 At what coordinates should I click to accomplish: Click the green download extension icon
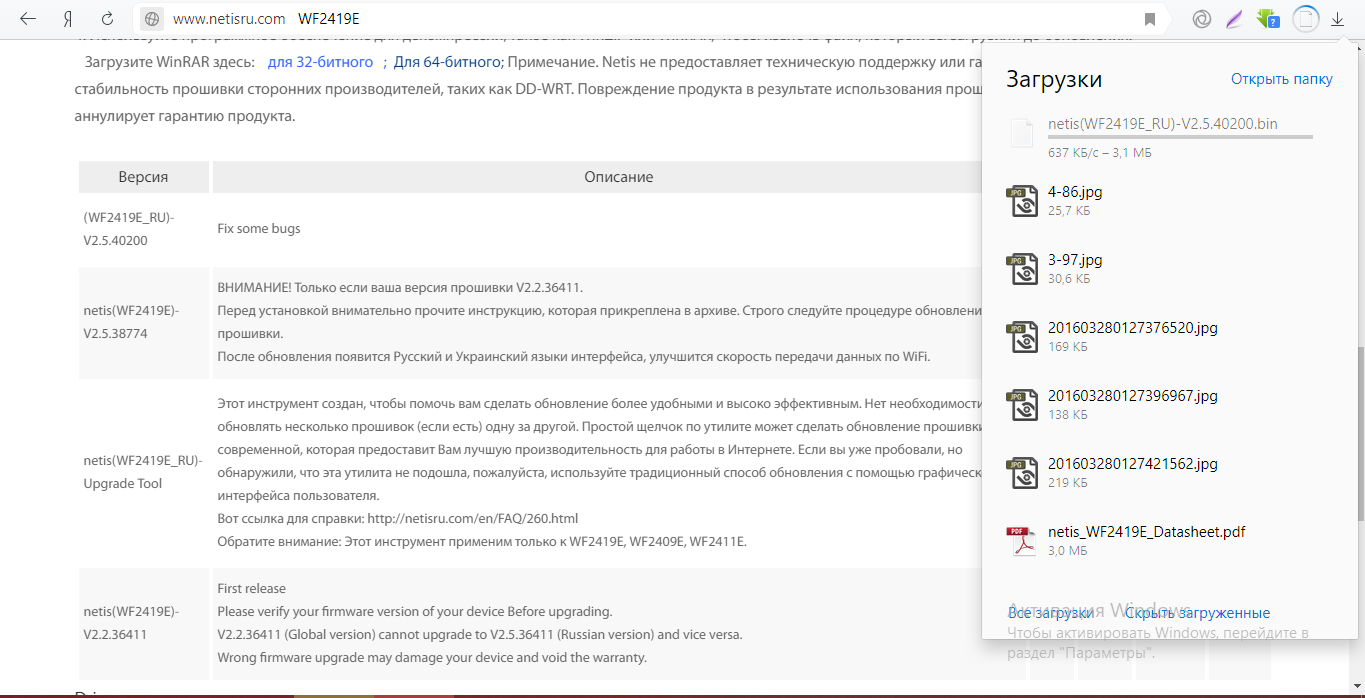1268,19
